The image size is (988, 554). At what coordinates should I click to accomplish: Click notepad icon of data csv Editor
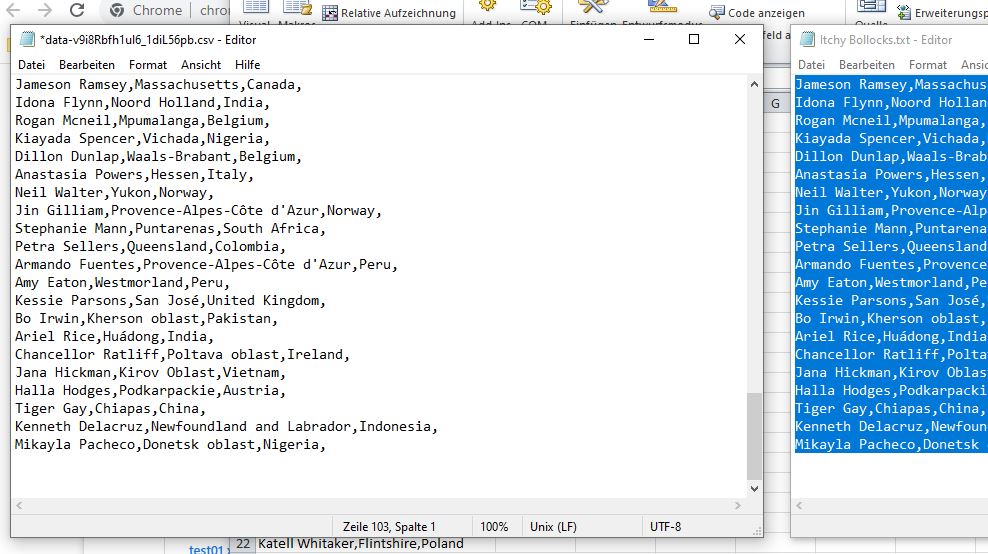[27, 39]
